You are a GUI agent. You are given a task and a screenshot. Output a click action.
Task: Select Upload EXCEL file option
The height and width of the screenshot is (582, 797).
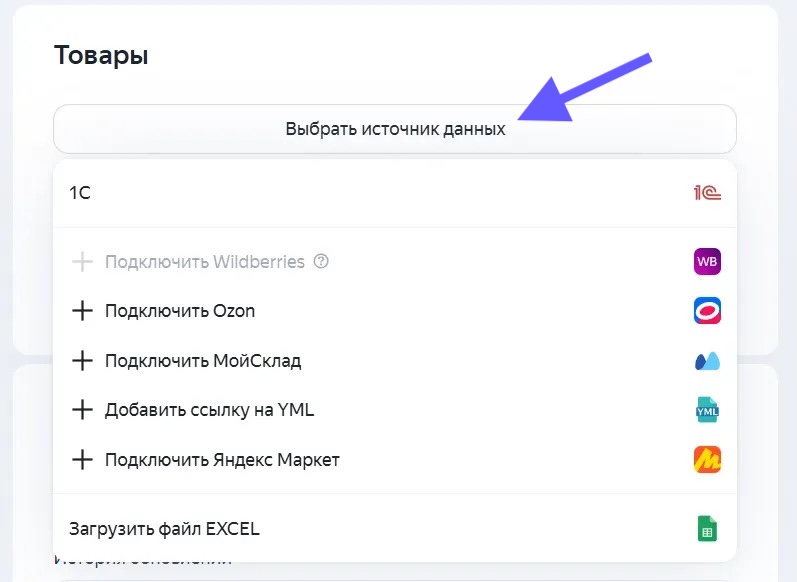395,529
